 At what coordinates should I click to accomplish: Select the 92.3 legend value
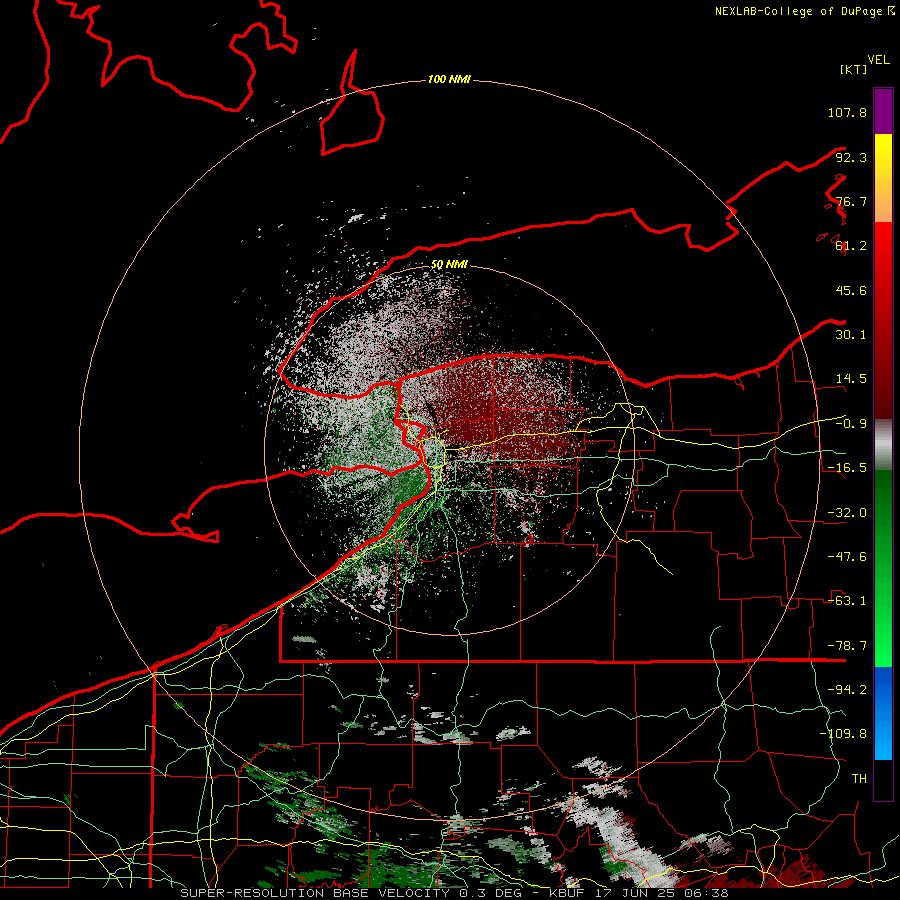click(851, 157)
